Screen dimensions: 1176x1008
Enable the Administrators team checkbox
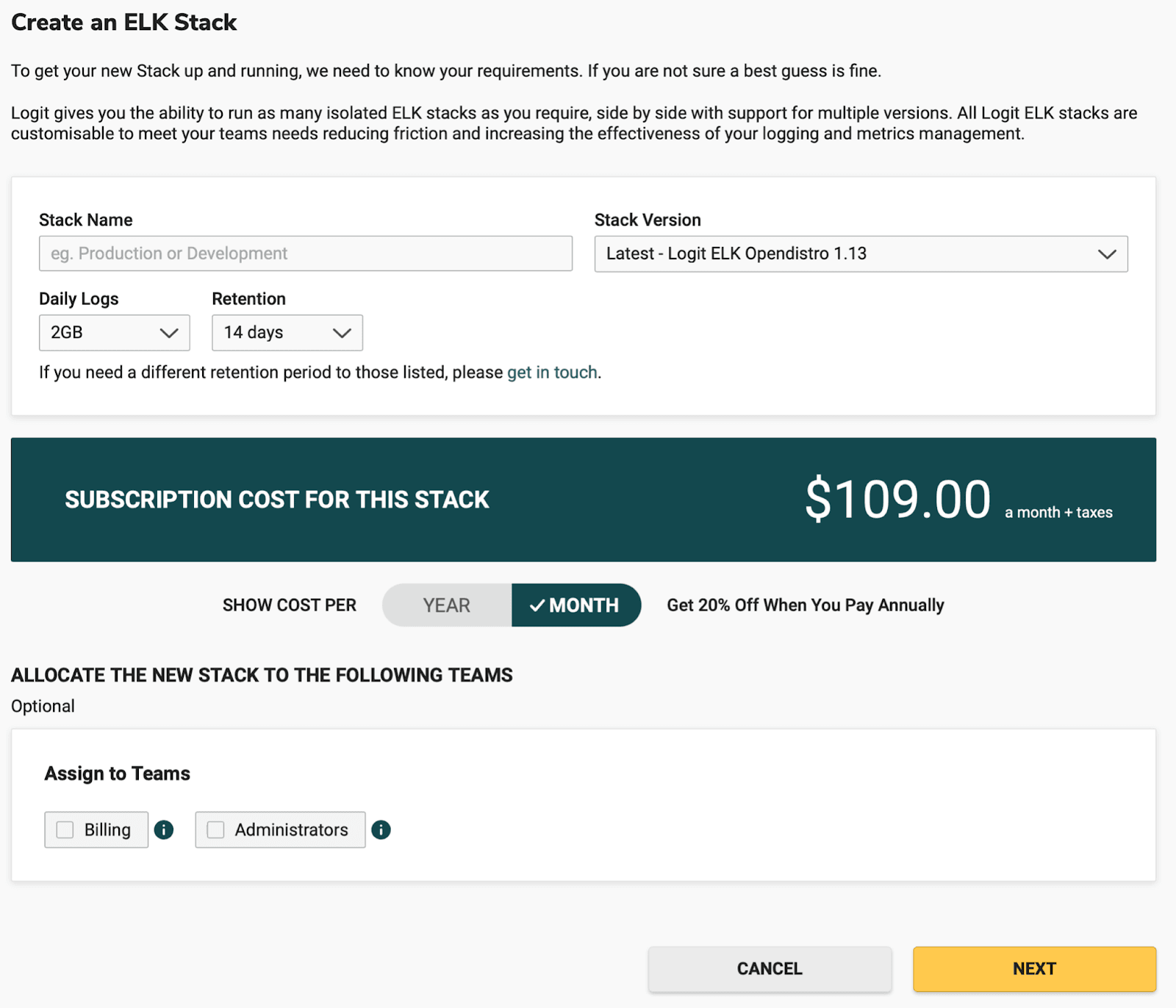coord(215,829)
